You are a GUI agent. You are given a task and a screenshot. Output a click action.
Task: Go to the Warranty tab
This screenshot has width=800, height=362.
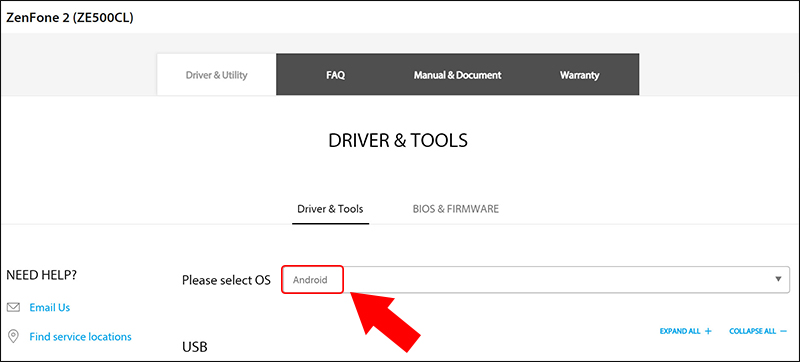pos(580,75)
